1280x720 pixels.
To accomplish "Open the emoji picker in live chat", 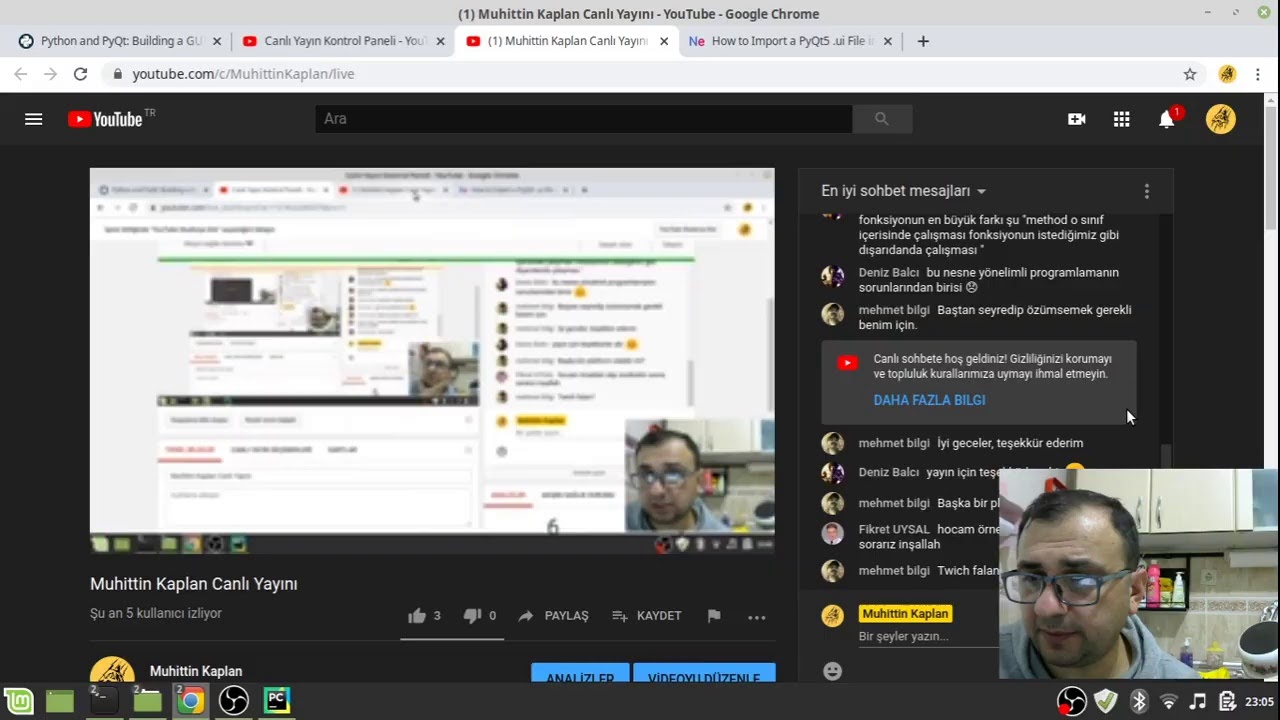I will tap(833, 671).
